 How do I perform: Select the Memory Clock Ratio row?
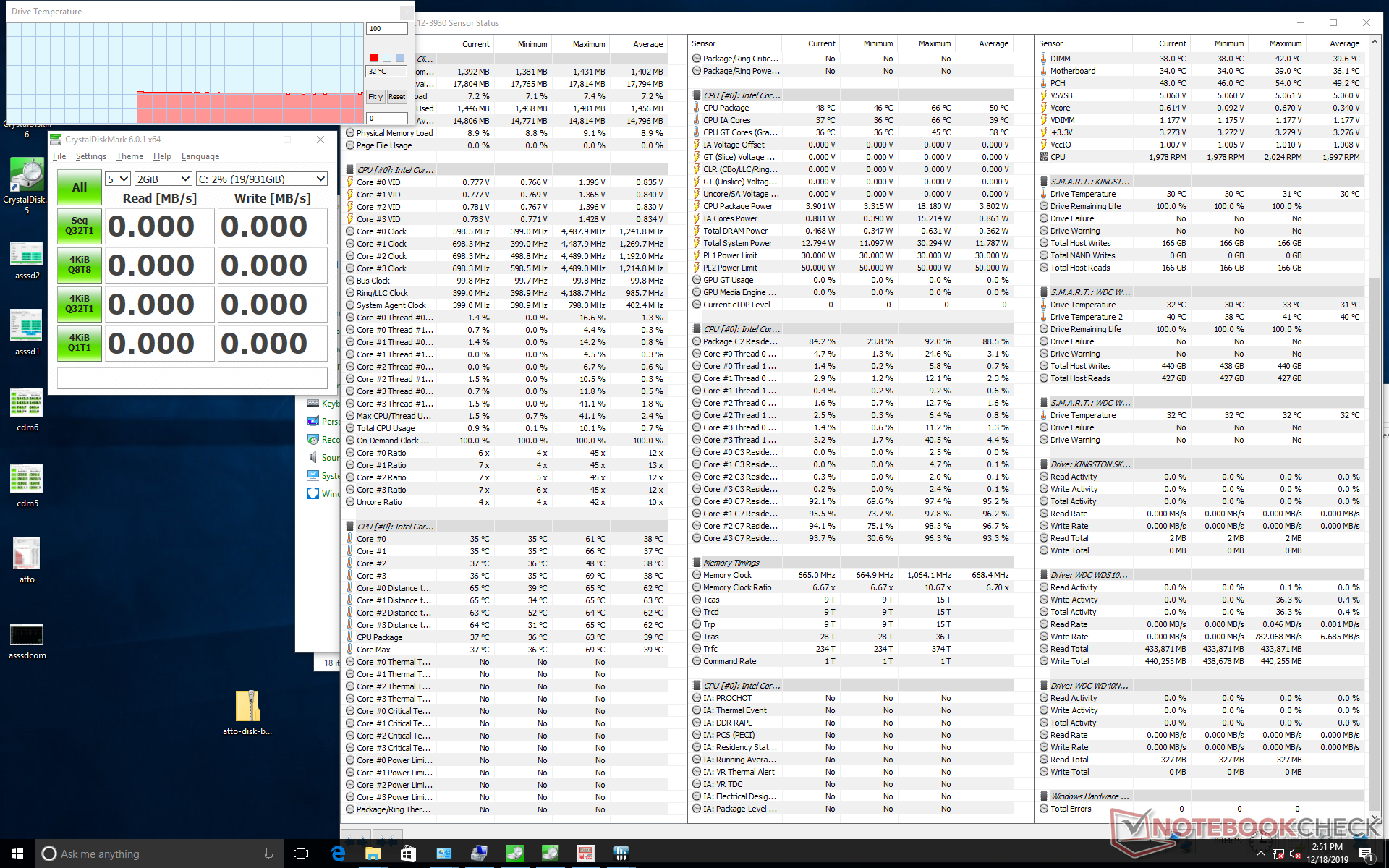[852, 587]
